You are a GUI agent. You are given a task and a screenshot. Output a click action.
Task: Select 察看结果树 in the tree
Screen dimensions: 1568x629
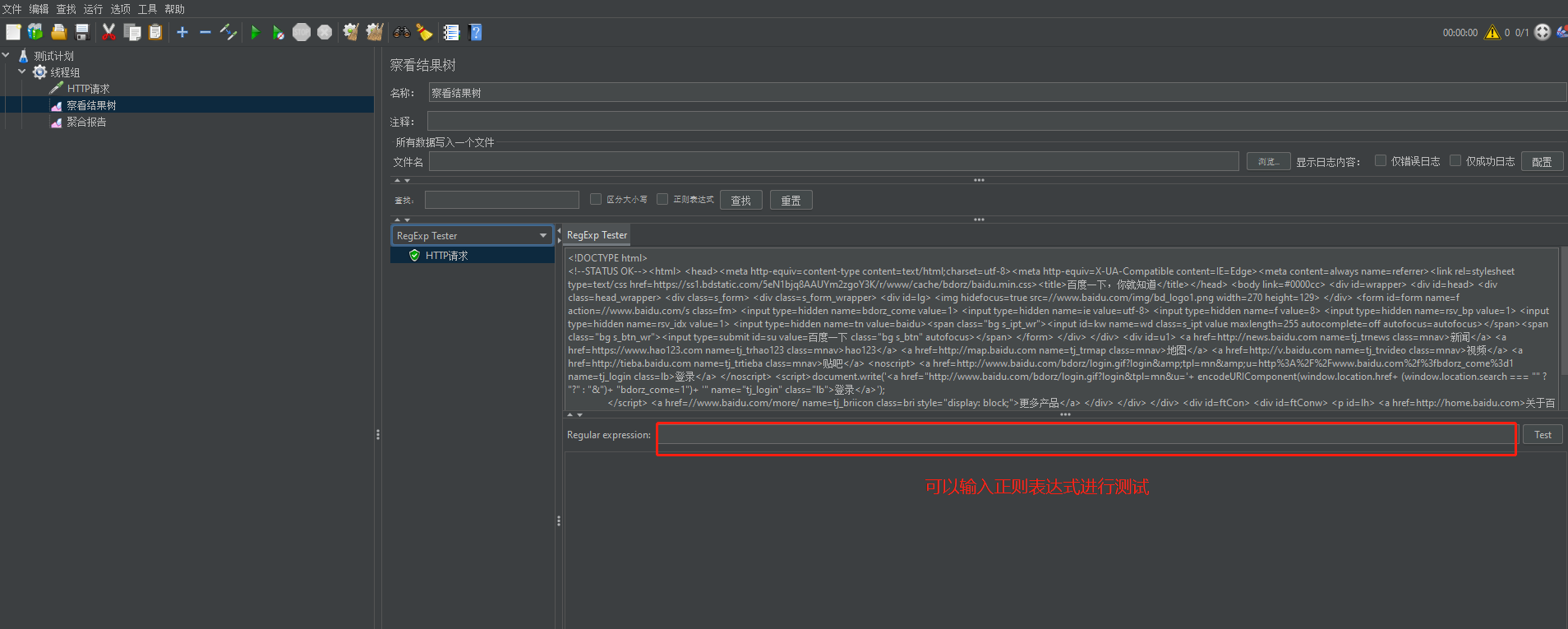91,105
